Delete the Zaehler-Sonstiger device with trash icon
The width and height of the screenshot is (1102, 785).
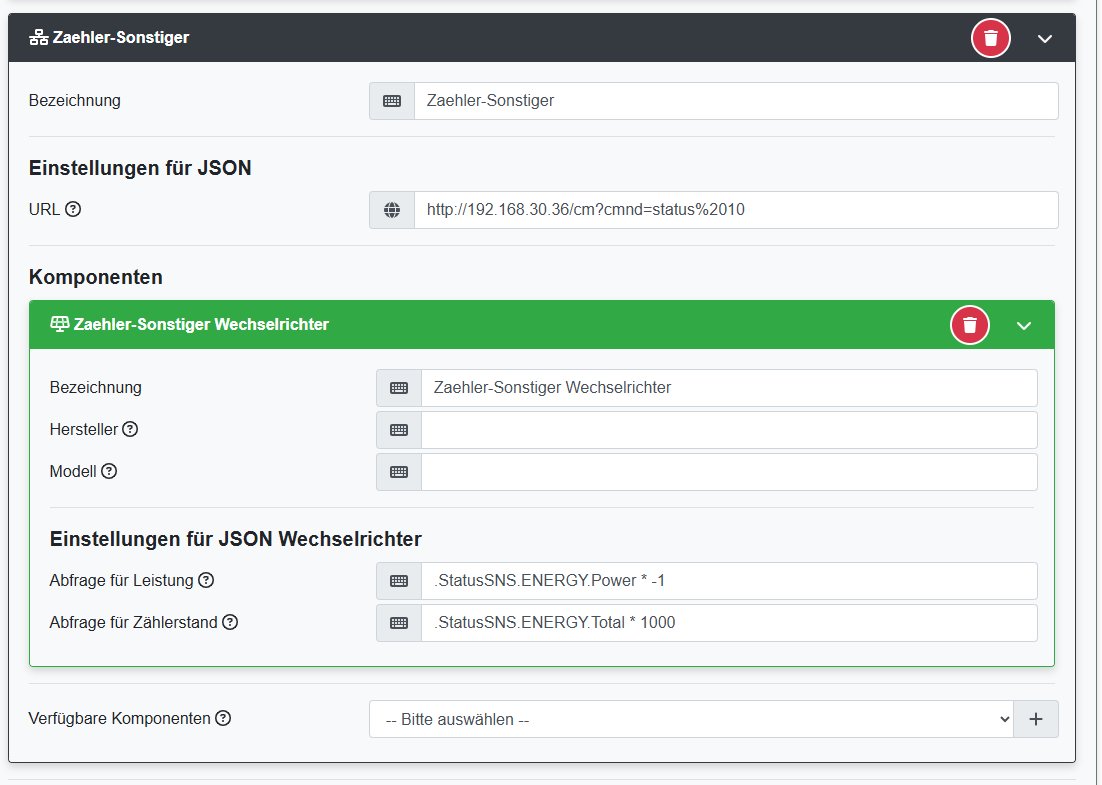990,38
